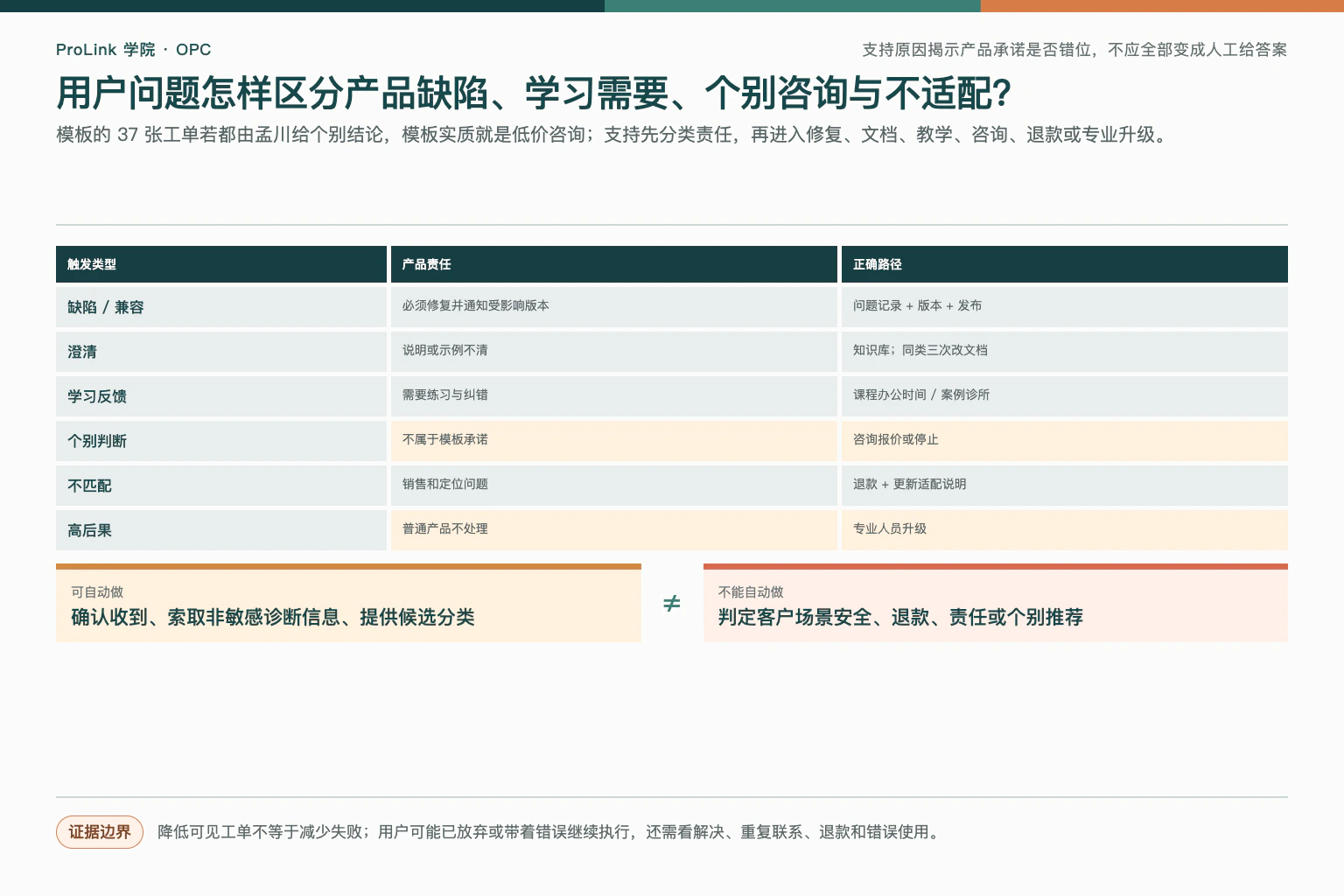This screenshot has height=896, width=1344.
Task: Select the 不匹配 row label
Action: pos(221,486)
